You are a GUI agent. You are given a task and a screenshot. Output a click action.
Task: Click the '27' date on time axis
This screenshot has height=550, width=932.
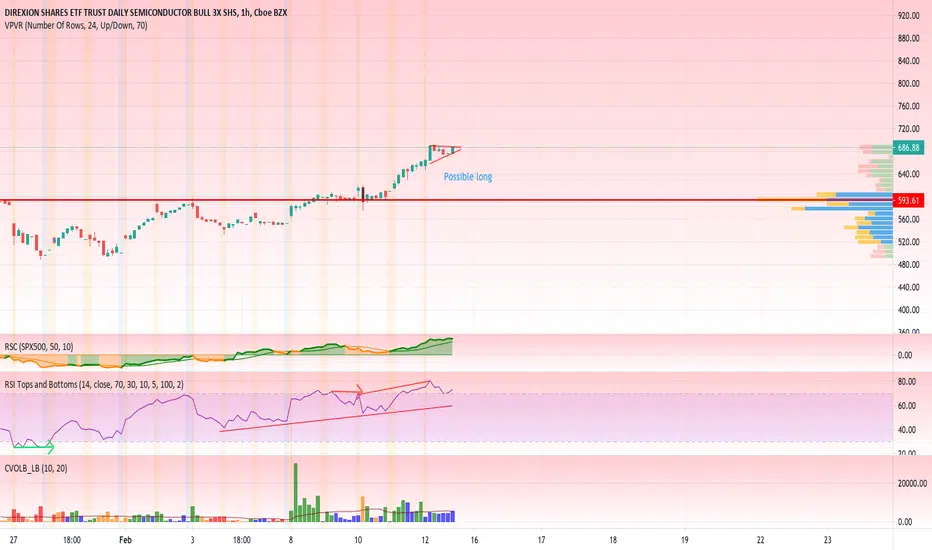(x=14, y=540)
